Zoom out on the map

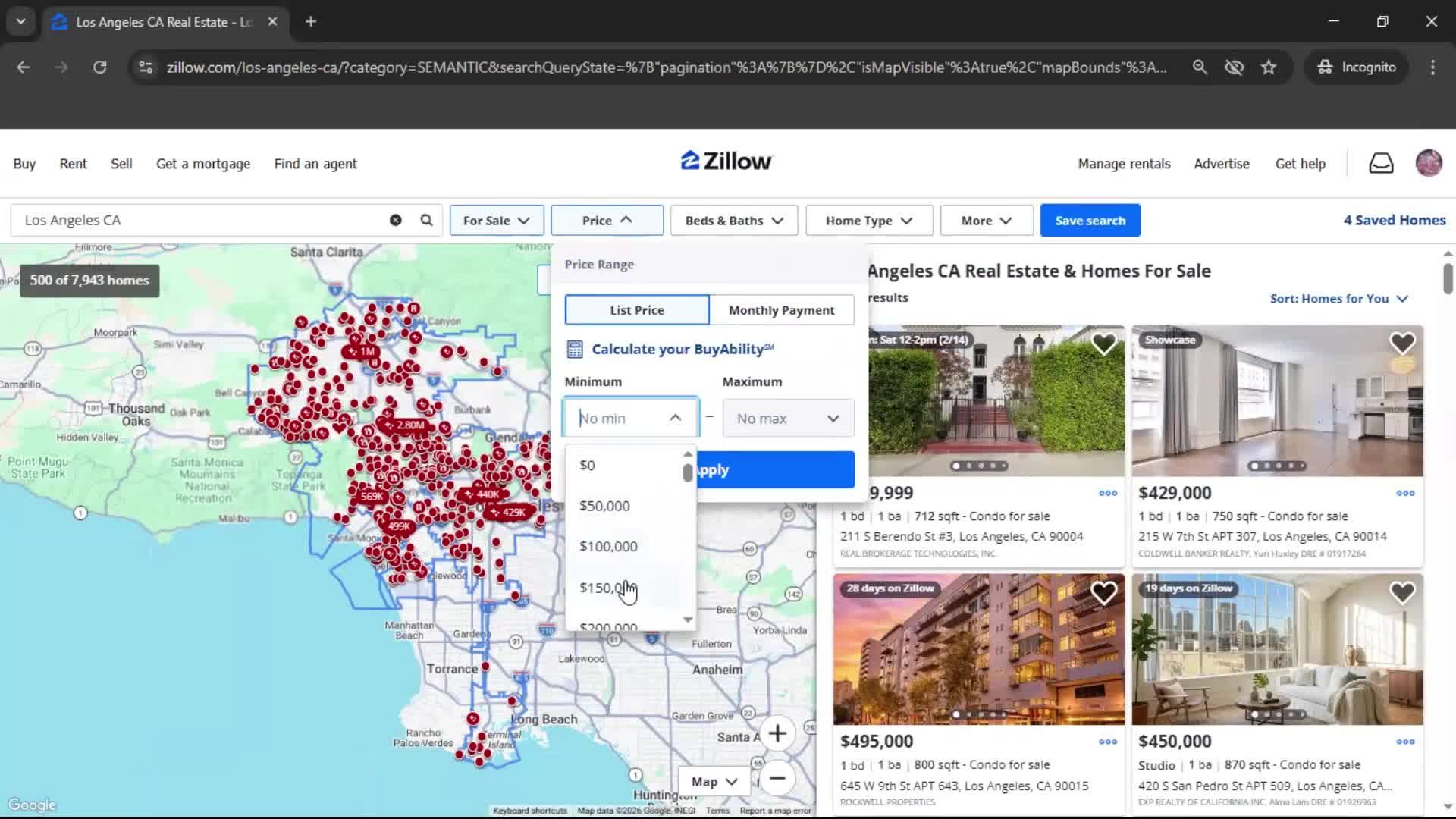click(x=778, y=779)
